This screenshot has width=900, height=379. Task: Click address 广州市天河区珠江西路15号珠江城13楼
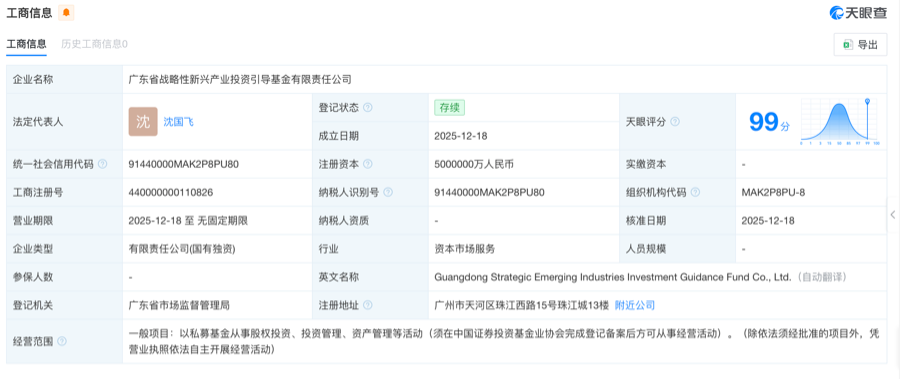(x=521, y=305)
